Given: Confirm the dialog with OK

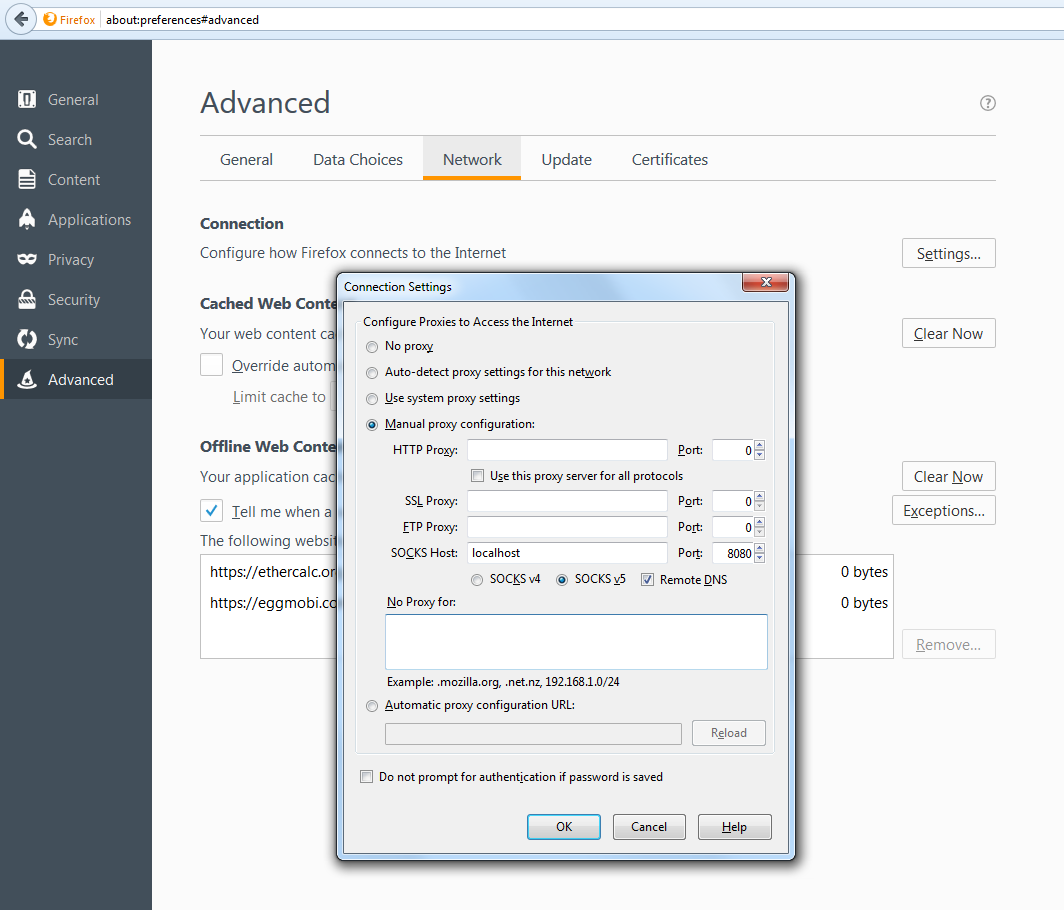Looking at the screenshot, I should pyautogui.click(x=564, y=827).
